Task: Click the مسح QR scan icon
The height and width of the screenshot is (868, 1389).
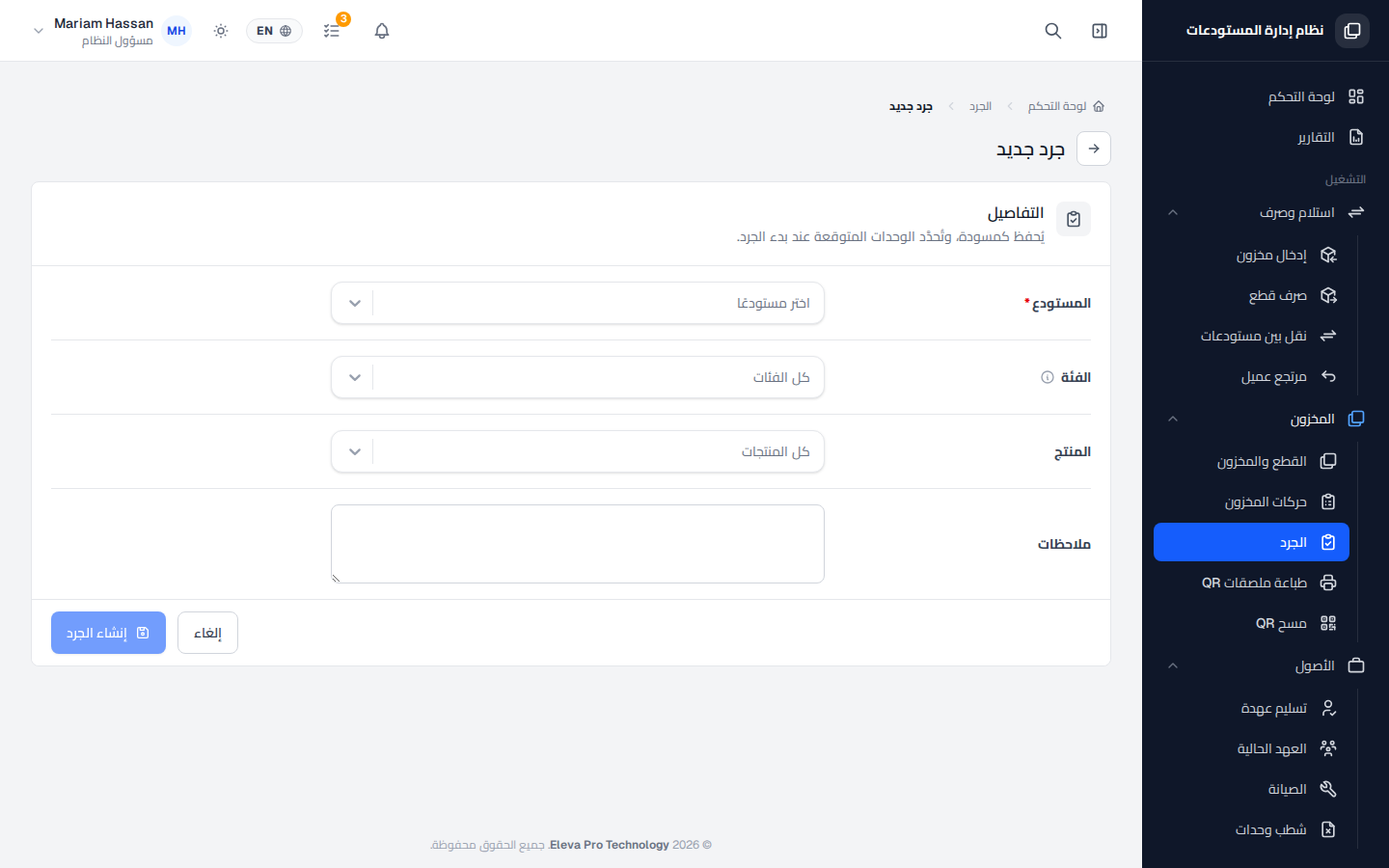Action: (1328, 623)
